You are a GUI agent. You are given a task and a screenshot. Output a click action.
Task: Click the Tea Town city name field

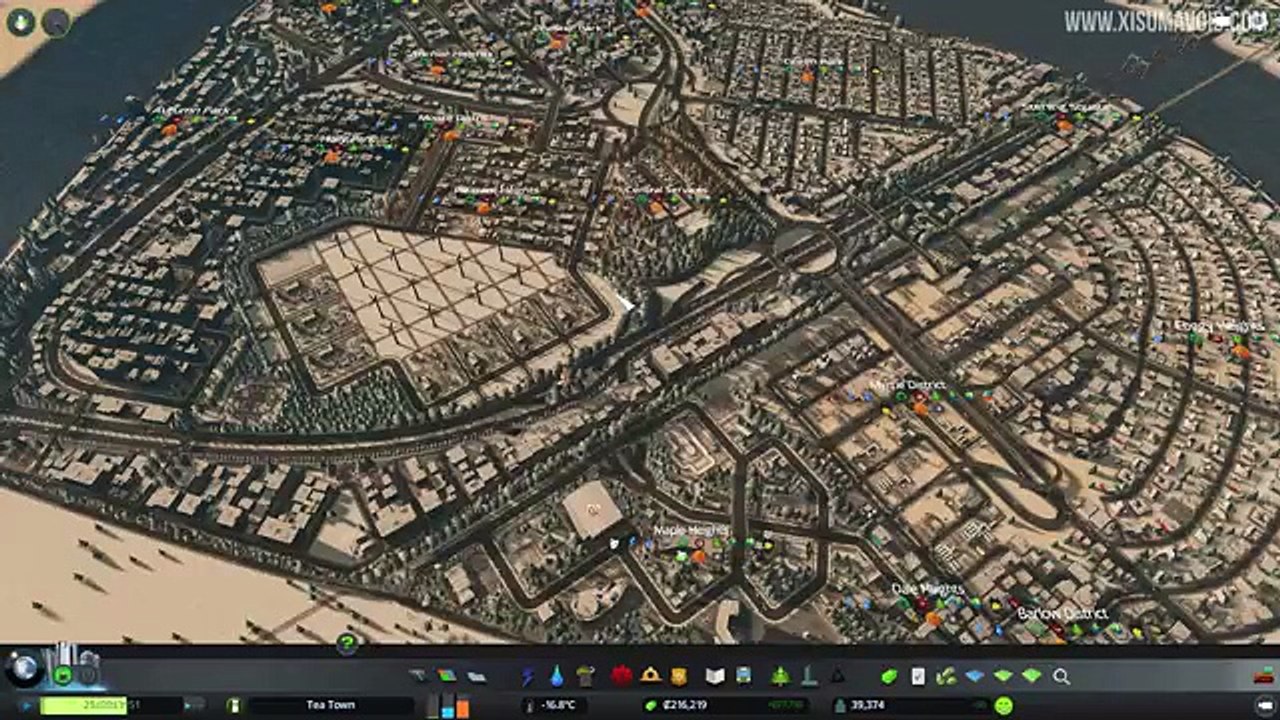330,705
